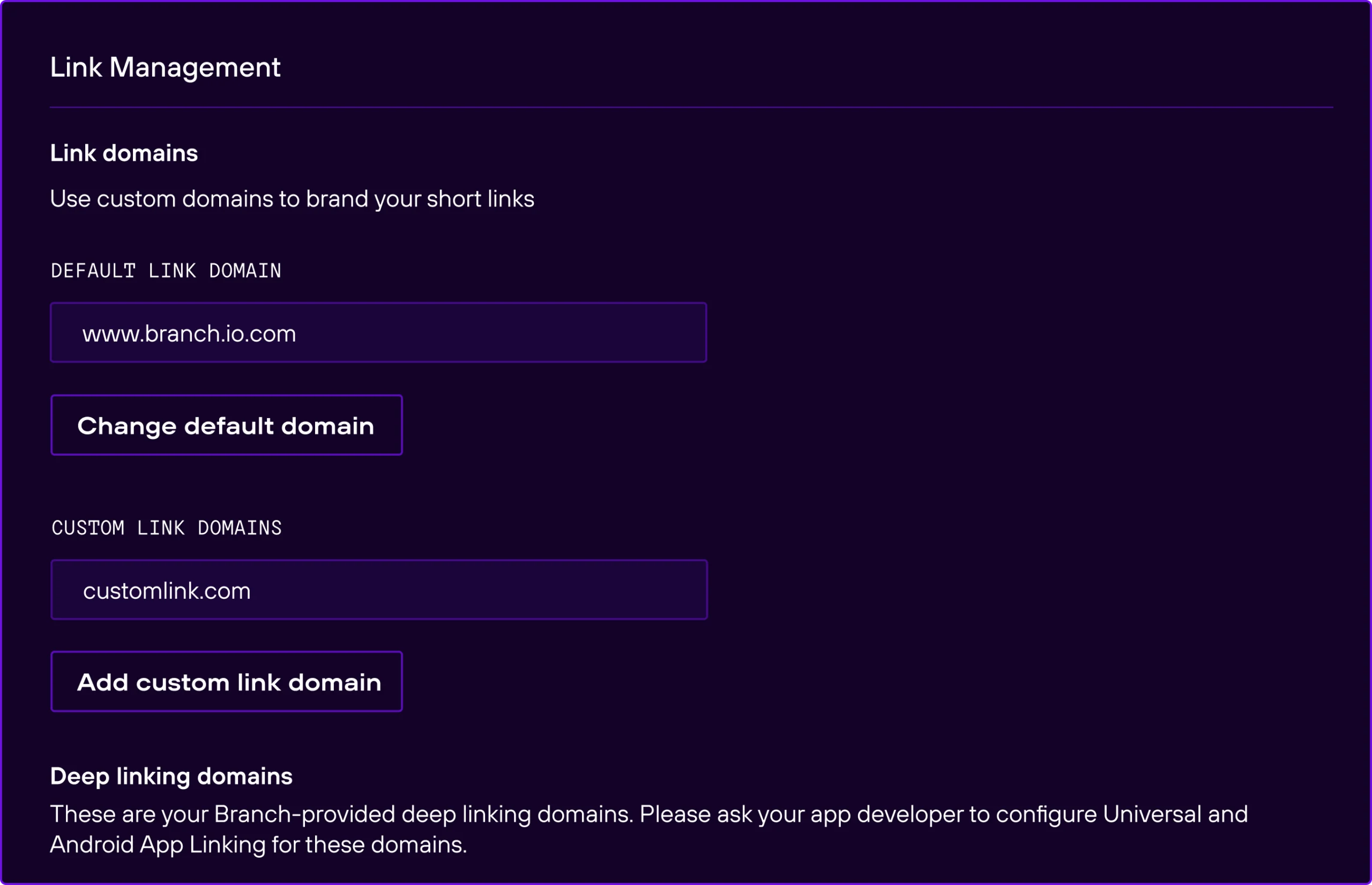1372x885 pixels.
Task: Click the www.branch.io.com domain text
Action: 189,334
